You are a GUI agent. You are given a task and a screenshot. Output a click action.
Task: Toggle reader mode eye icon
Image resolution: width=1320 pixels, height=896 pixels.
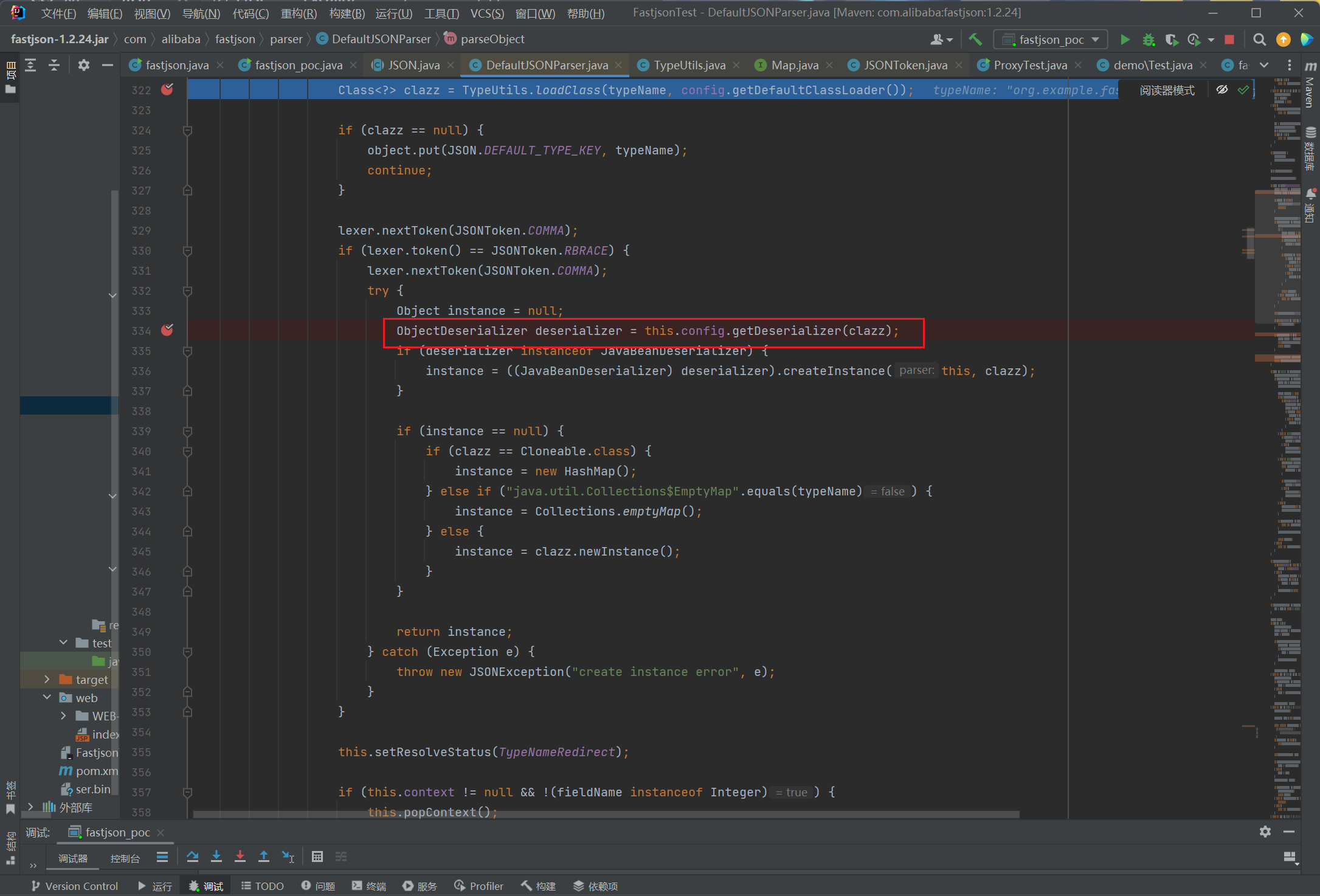[x=1222, y=90]
